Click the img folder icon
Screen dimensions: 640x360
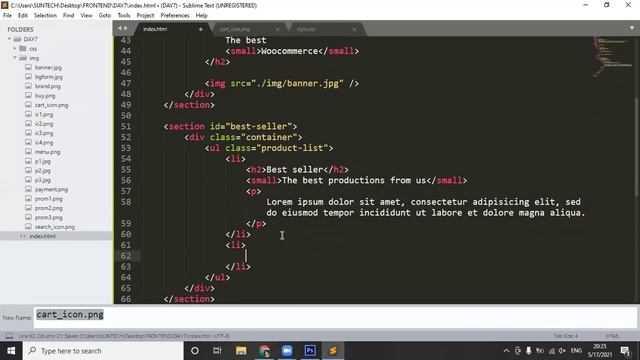click(x=23, y=58)
